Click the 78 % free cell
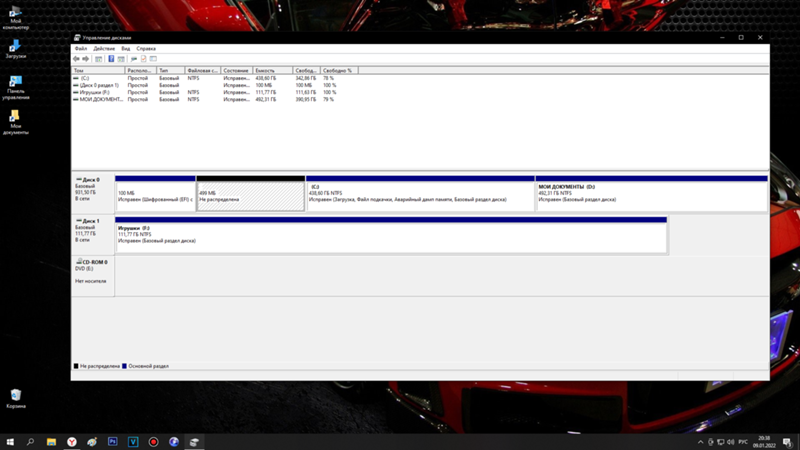This screenshot has width=800, height=450. [x=328, y=78]
